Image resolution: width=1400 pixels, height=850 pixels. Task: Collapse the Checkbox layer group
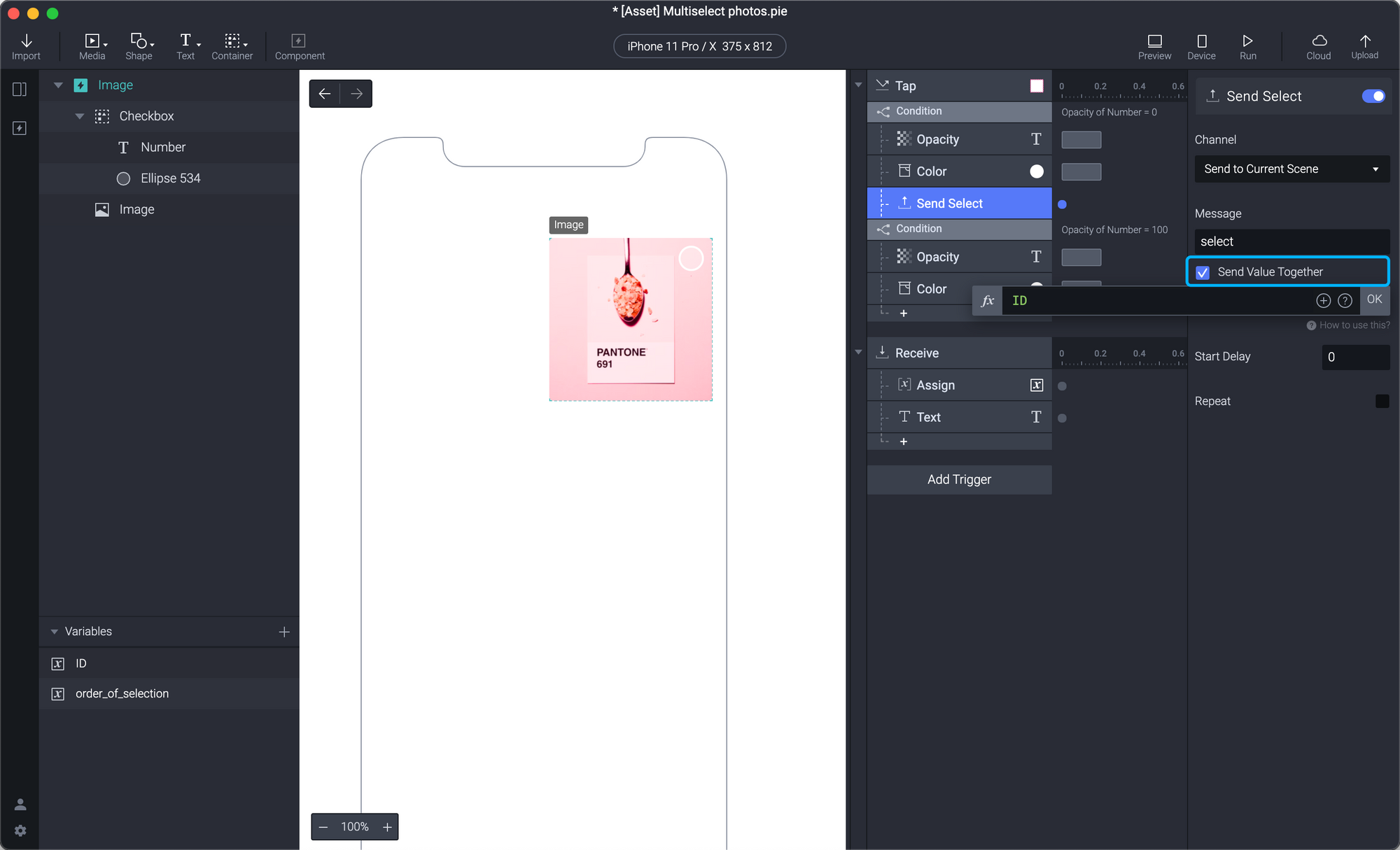tap(80, 116)
